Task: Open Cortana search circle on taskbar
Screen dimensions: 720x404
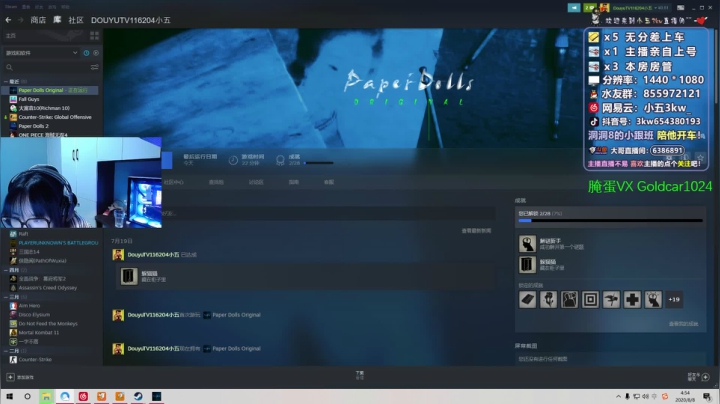Action: (28, 396)
